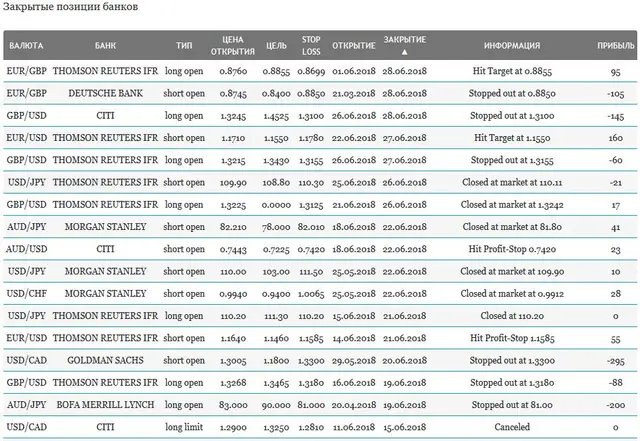Click the ЗАКРЫТИЕ sort arrow indicator
The height and width of the screenshot is (441, 640).
[x=404, y=52]
